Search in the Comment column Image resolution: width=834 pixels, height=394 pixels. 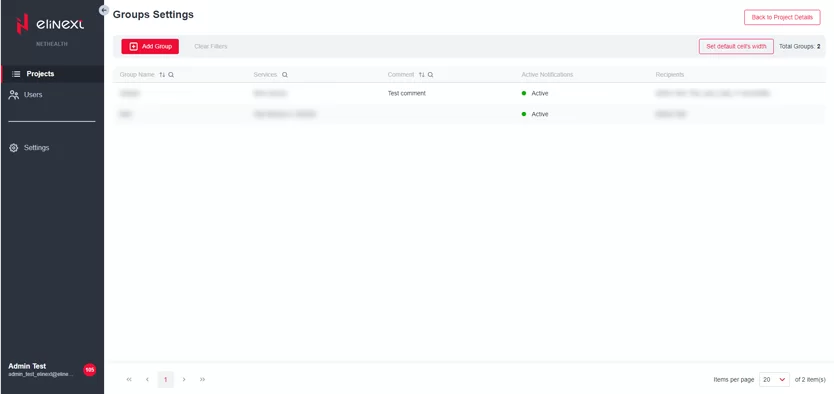431,75
